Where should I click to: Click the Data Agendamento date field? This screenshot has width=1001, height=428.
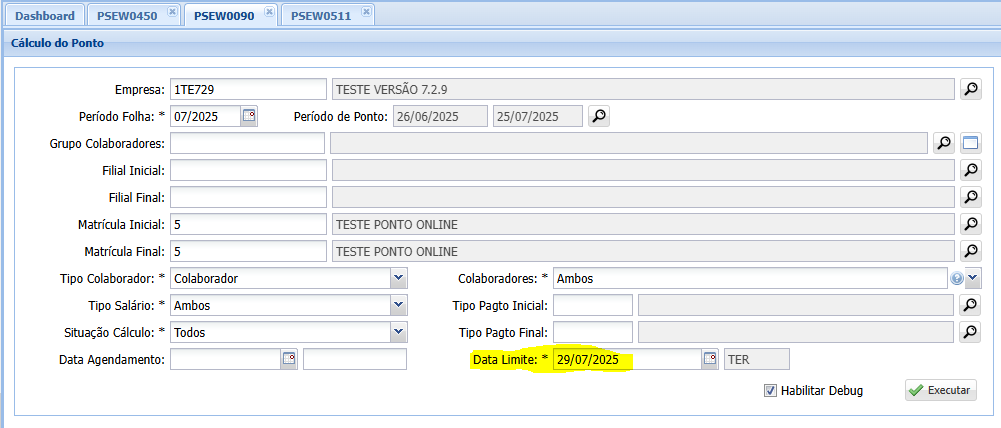[x=226, y=359]
